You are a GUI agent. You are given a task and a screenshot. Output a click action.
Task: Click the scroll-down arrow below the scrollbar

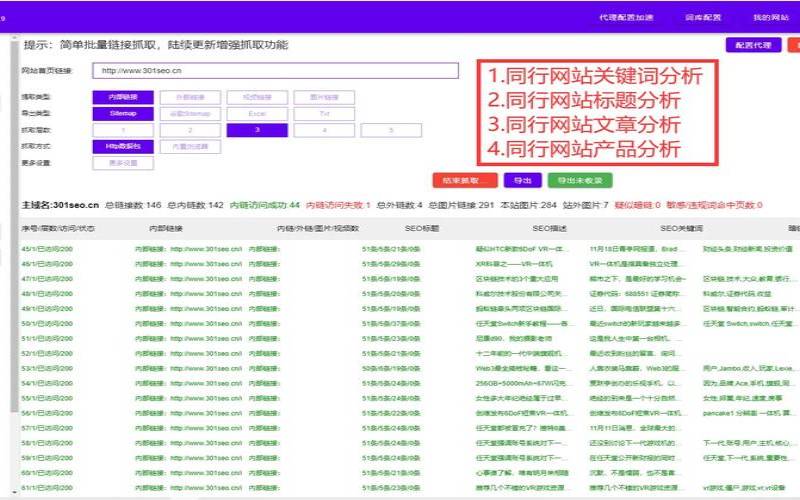pos(14,492)
